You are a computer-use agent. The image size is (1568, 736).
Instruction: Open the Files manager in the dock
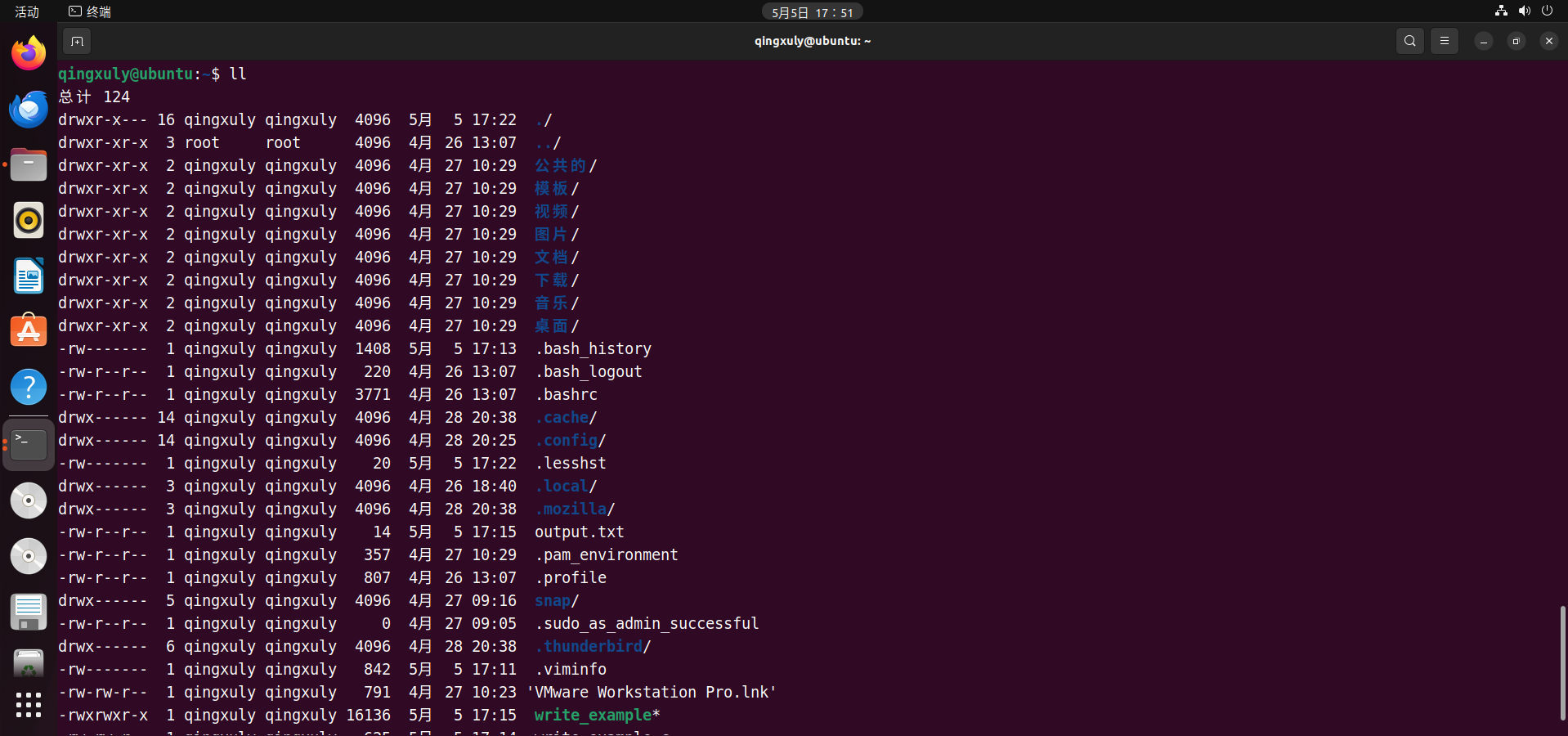(29, 164)
